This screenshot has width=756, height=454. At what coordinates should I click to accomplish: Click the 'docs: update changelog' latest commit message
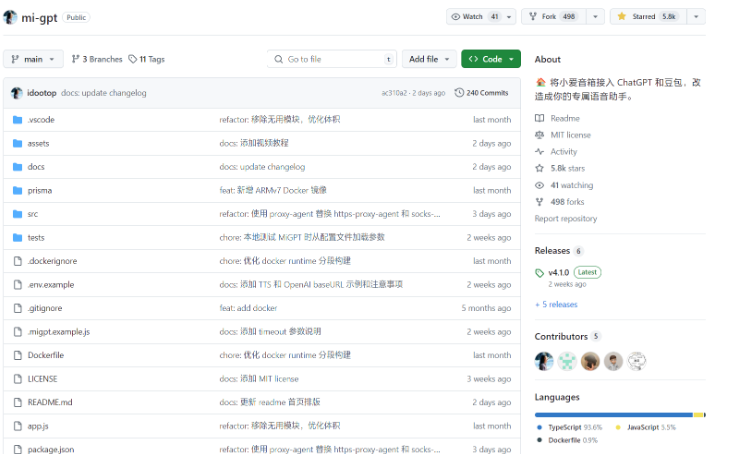104,93
